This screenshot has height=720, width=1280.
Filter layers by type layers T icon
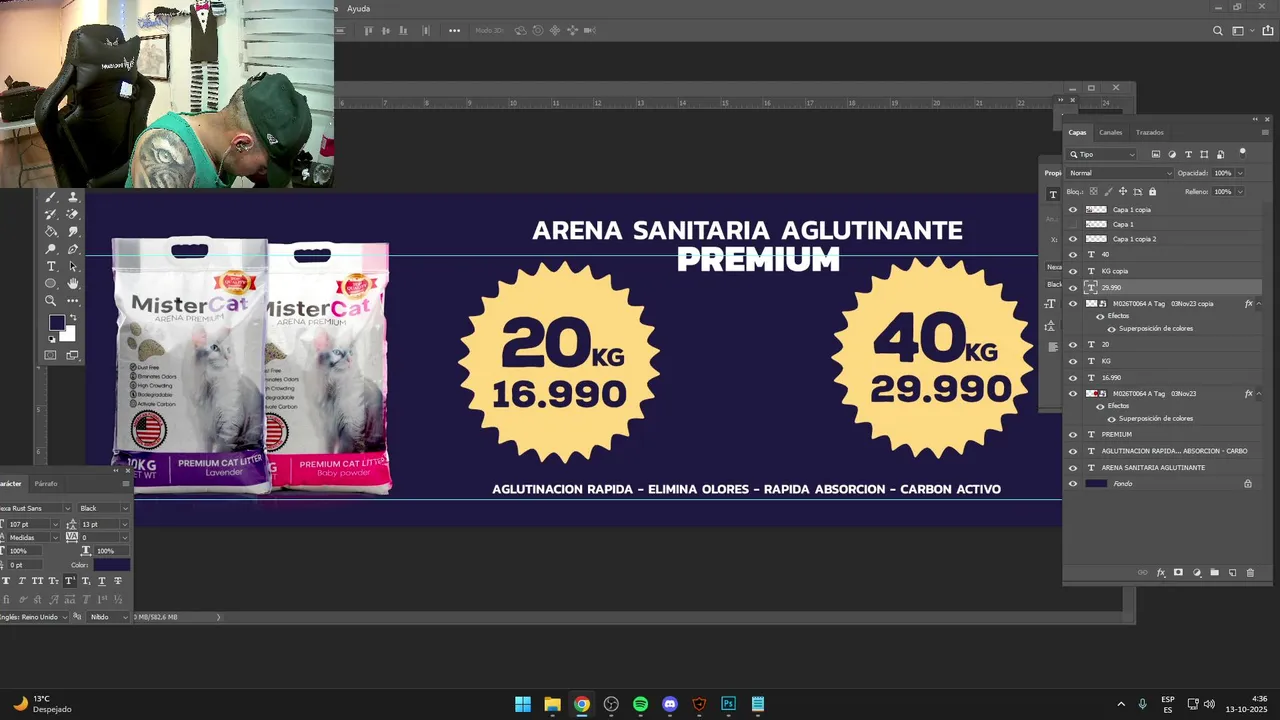1188,154
